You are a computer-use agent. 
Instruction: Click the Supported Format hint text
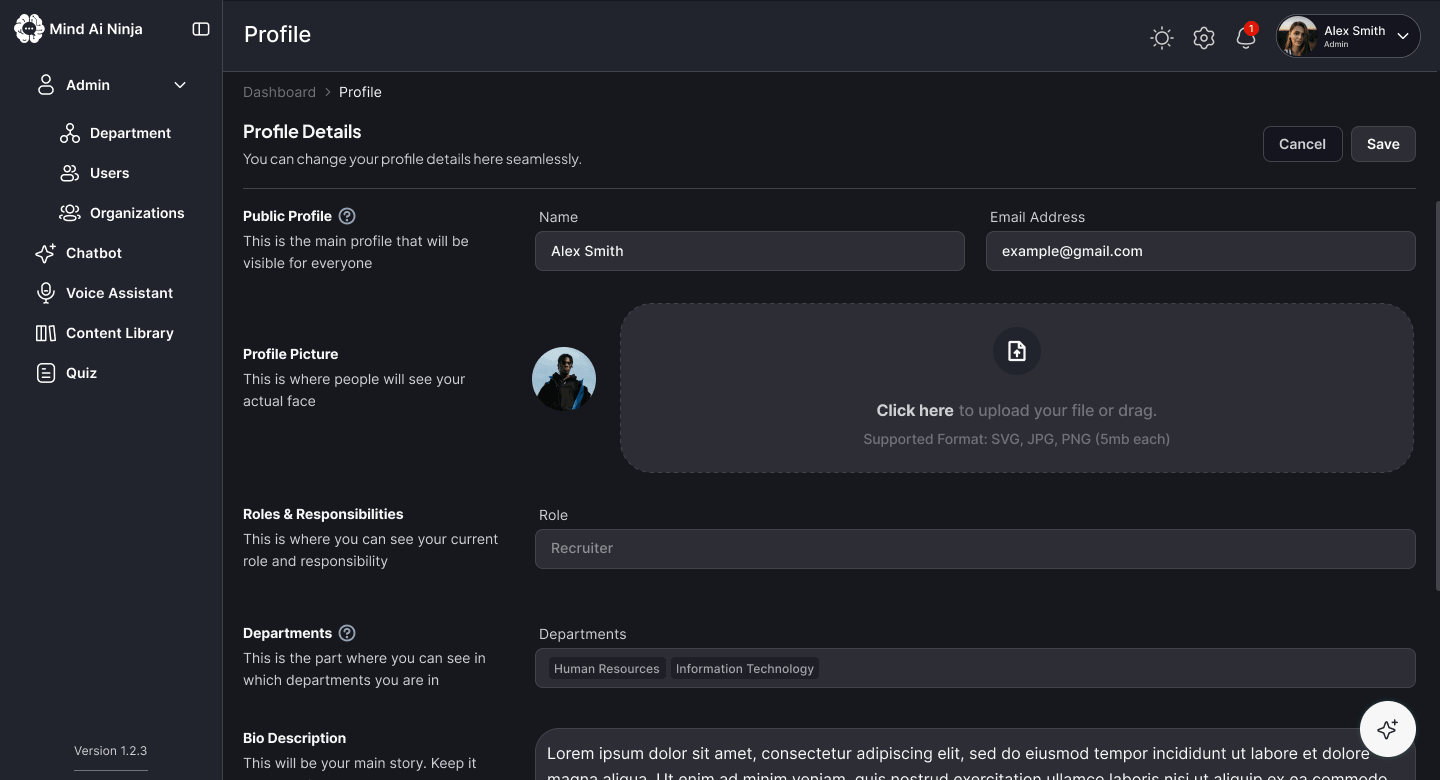(1016, 439)
